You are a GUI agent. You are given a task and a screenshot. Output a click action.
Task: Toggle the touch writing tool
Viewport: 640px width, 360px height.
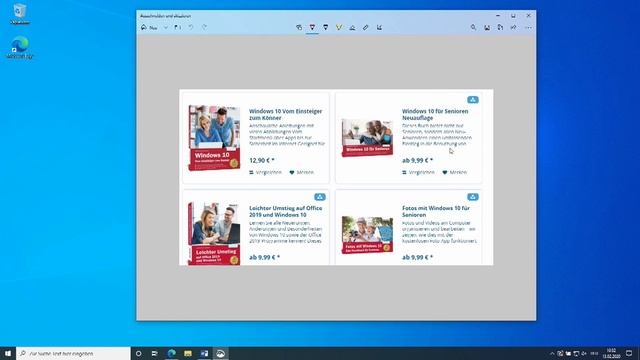(x=299, y=27)
